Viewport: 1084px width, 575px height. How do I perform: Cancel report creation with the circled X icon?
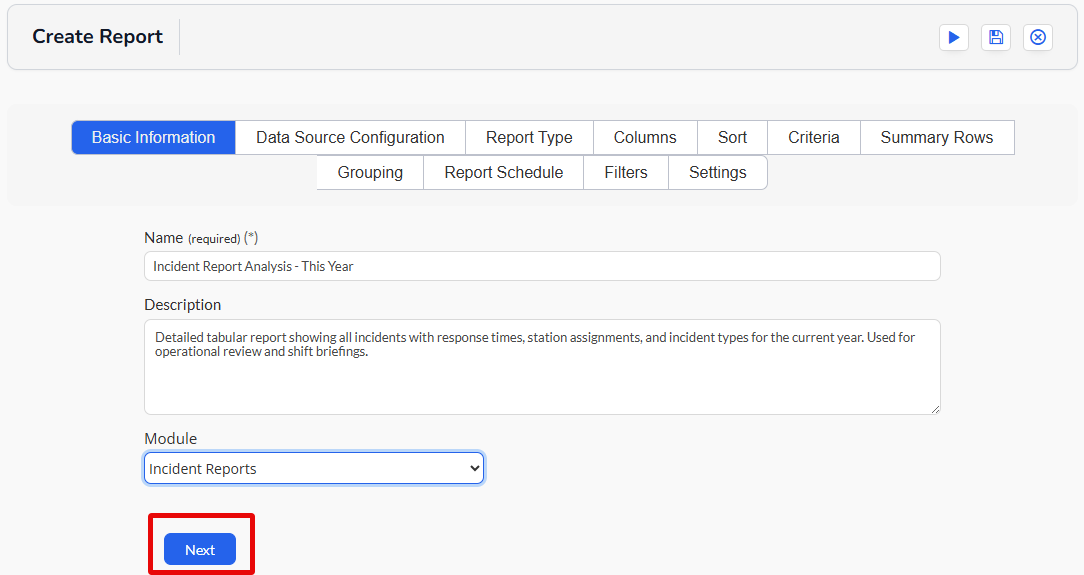point(1038,37)
